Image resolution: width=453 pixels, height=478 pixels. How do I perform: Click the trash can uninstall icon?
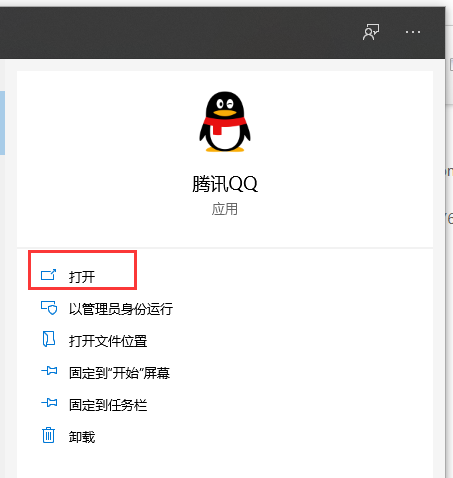point(48,435)
